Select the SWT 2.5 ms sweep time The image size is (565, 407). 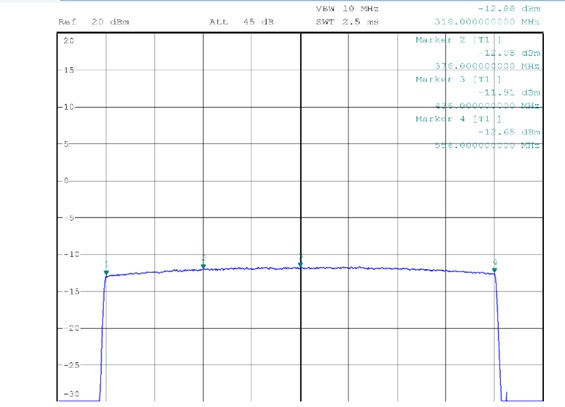(x=347, y=22)
